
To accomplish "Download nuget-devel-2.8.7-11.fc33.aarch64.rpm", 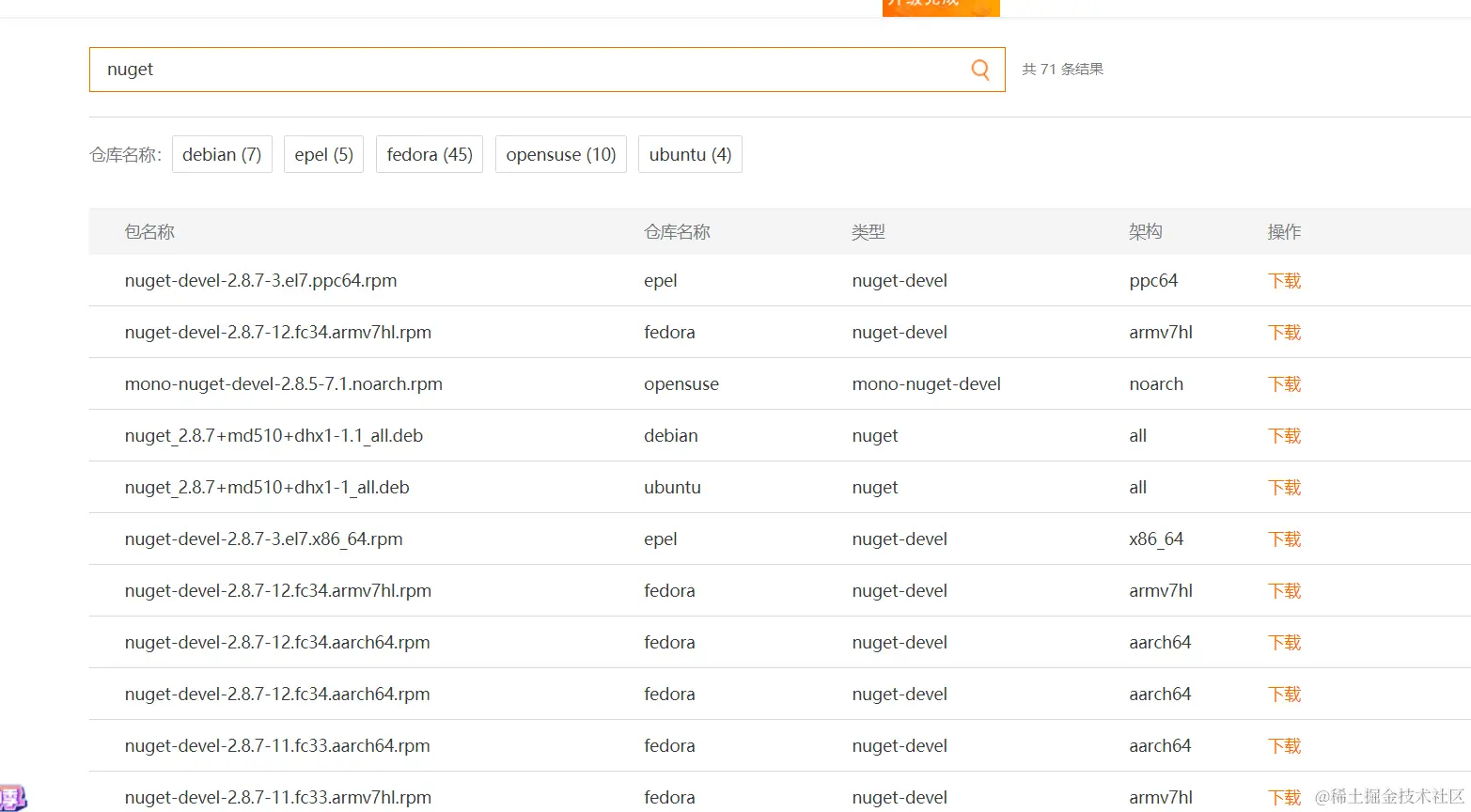I will point(1284,746).
